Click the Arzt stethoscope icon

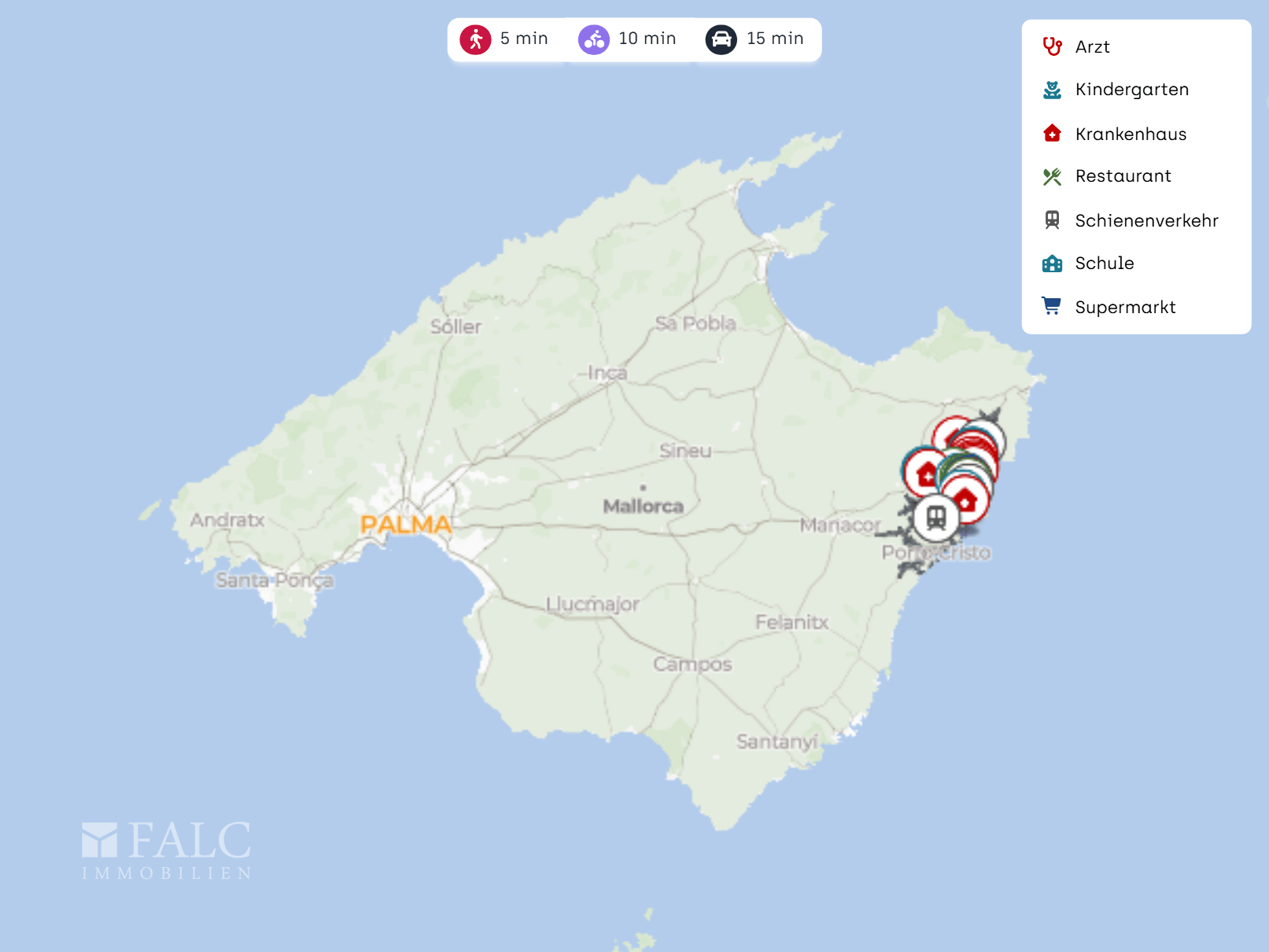tap(1052, 46)
